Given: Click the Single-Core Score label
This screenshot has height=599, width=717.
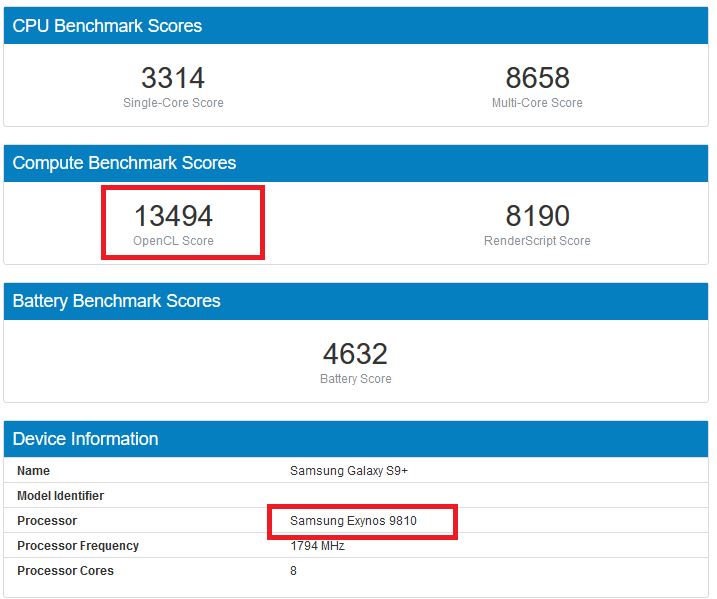Looking at the screenshot, I should [x=173, y=103].
